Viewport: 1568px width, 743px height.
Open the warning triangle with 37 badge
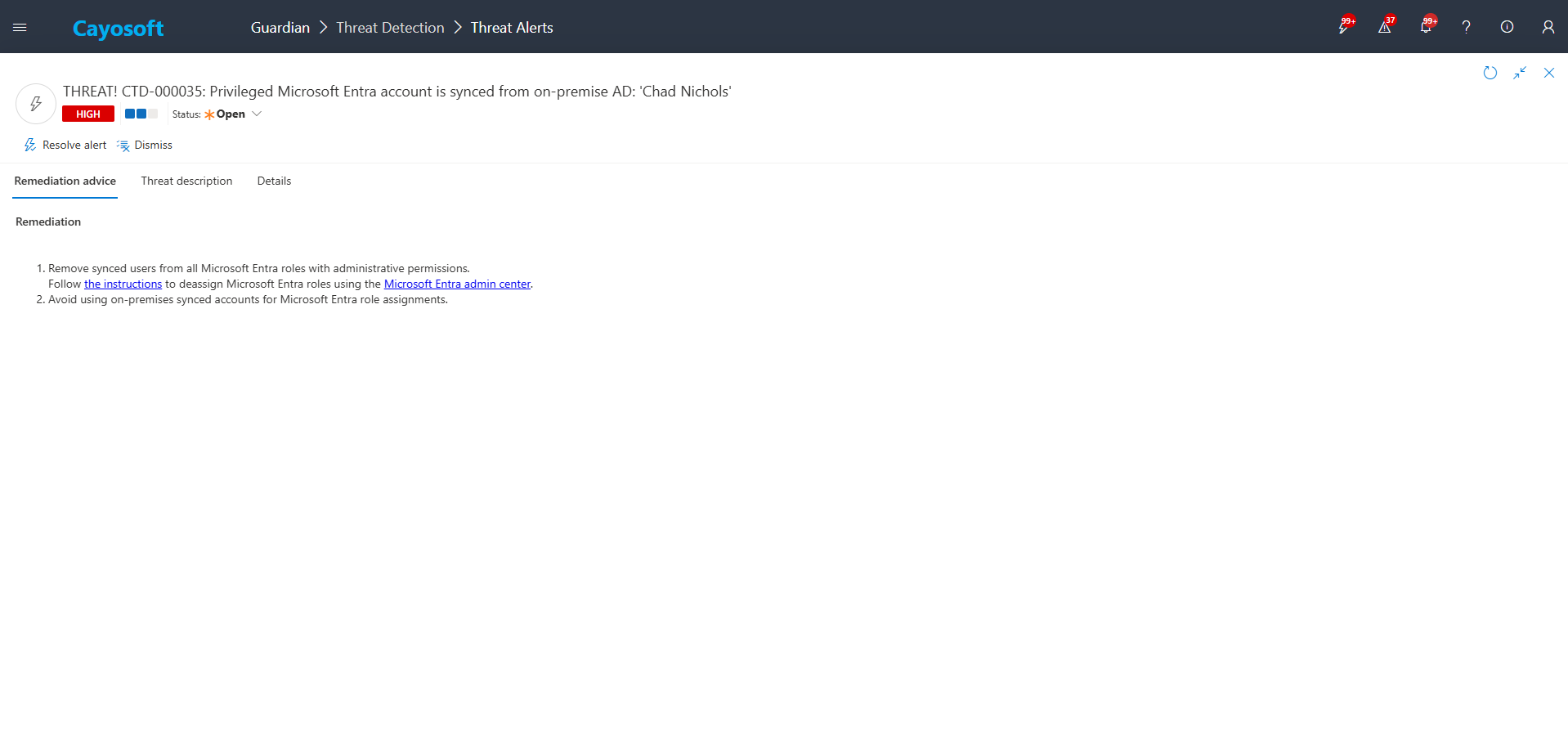point(1384,27)
